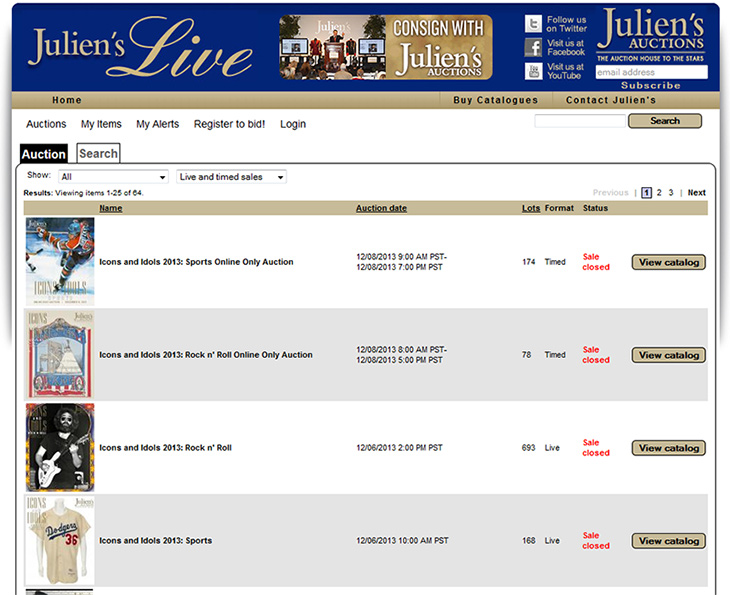The height and width of the screenshot is (595, 730).
Task: Go to page 2 of results
Action: point(659,193)
